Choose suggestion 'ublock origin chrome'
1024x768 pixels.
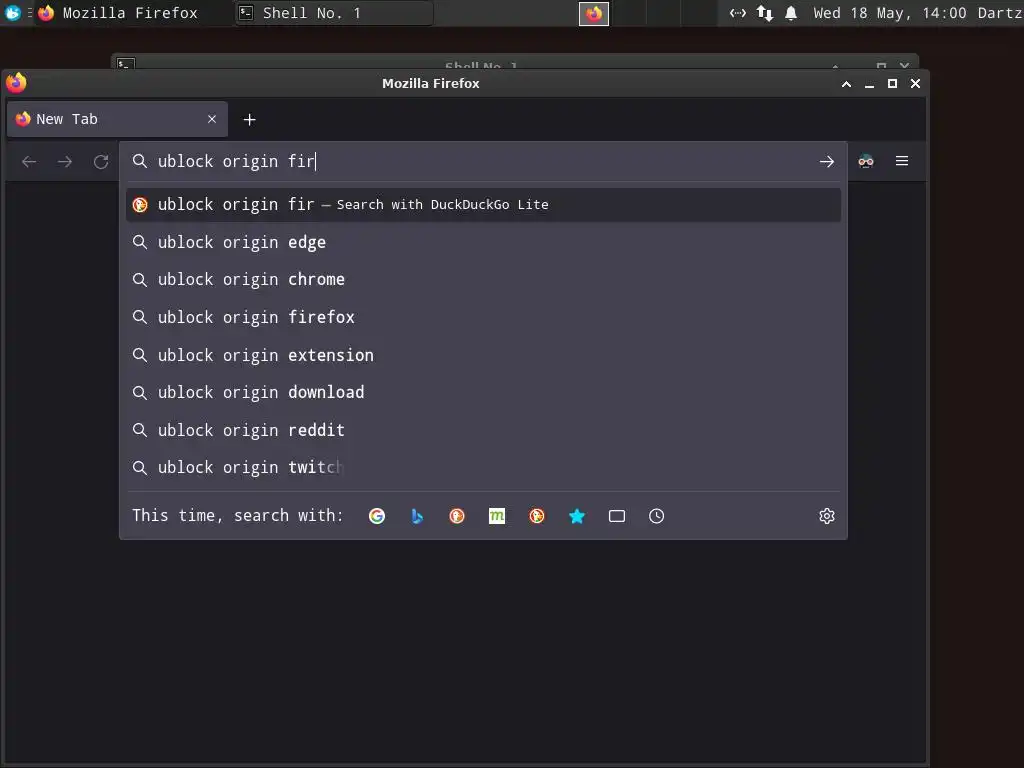483,280
